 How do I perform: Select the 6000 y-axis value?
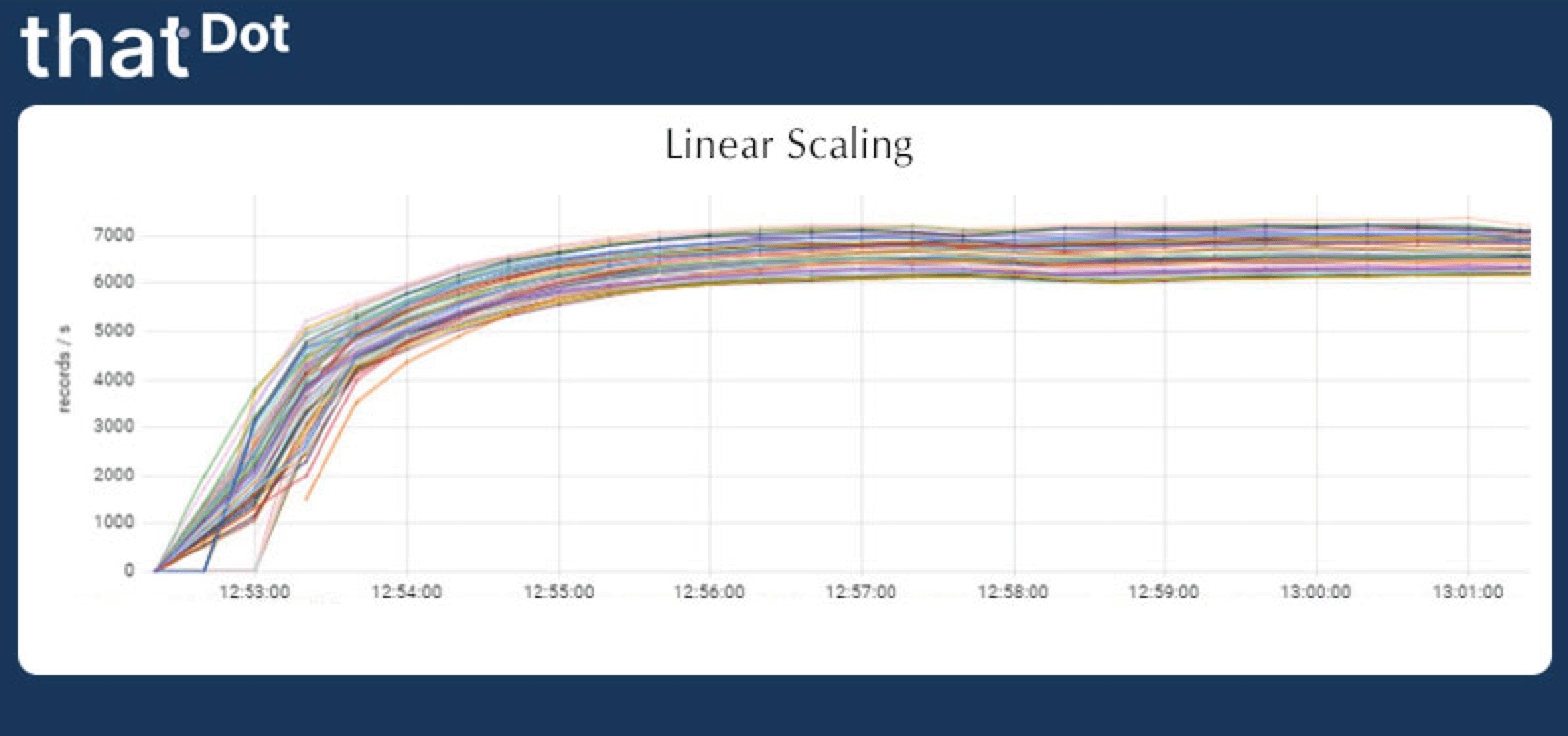115,282
